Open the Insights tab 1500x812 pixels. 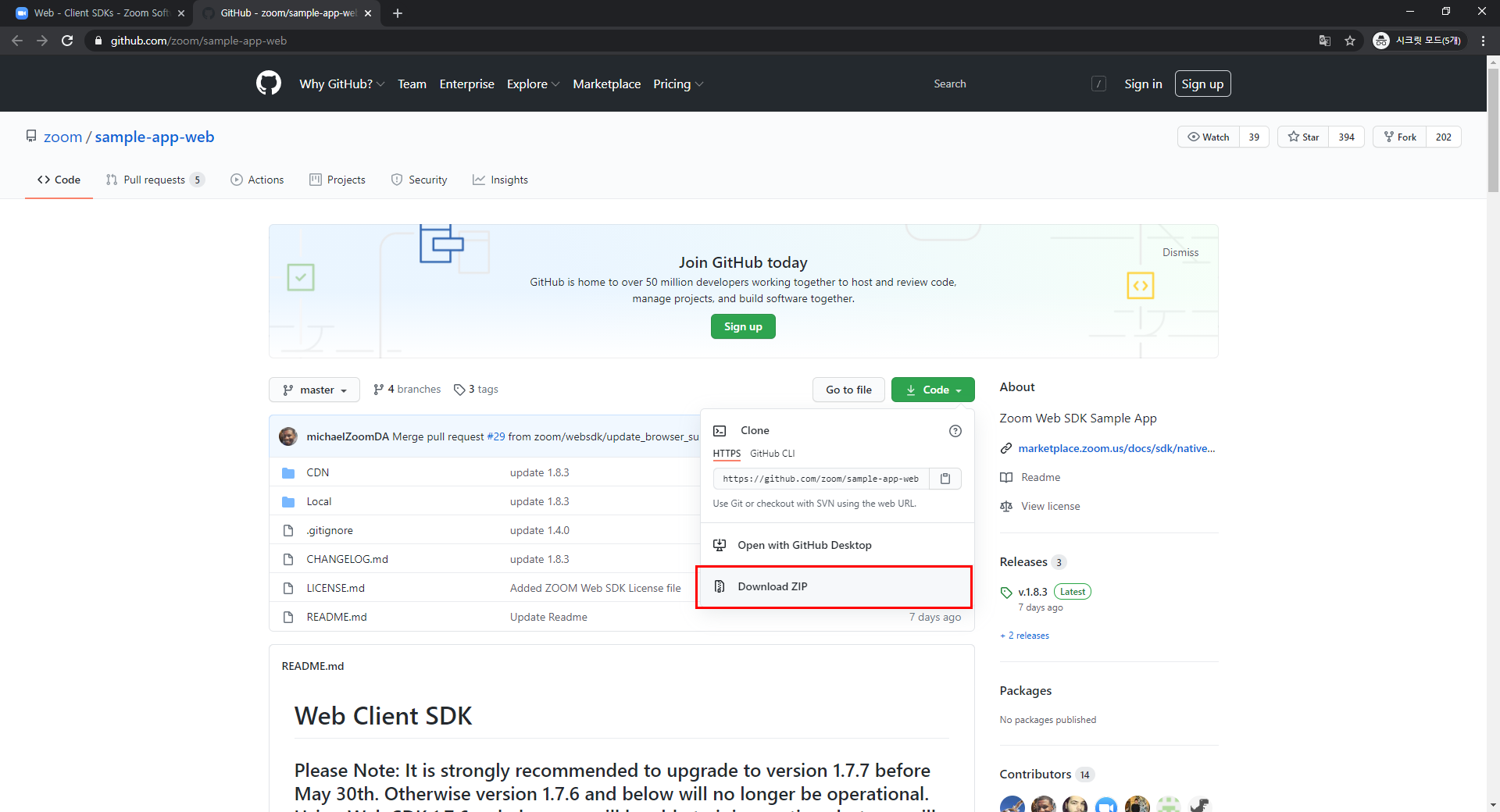coord(501,180)
